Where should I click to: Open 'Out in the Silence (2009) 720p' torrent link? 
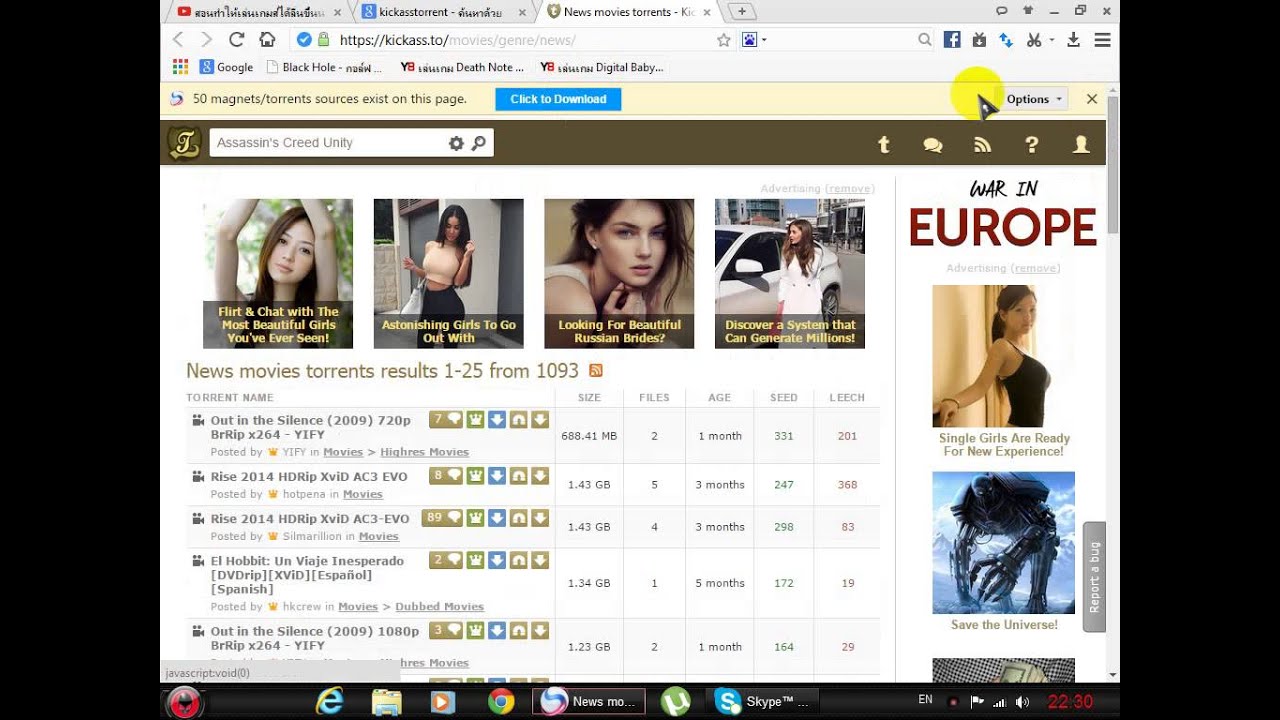click(x=310, y=427)
